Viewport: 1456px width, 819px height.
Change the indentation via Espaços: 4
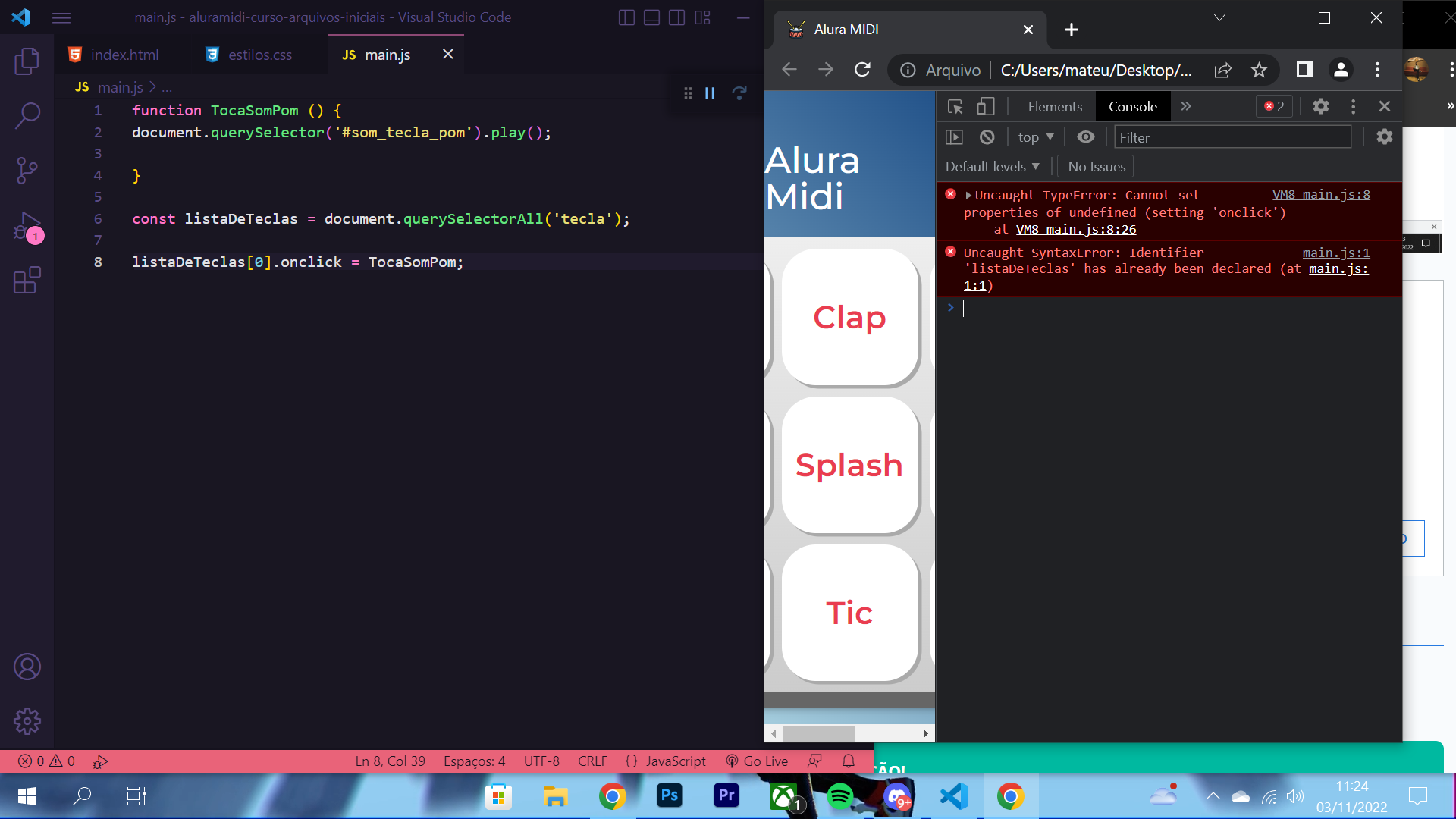tap(474, 761)
